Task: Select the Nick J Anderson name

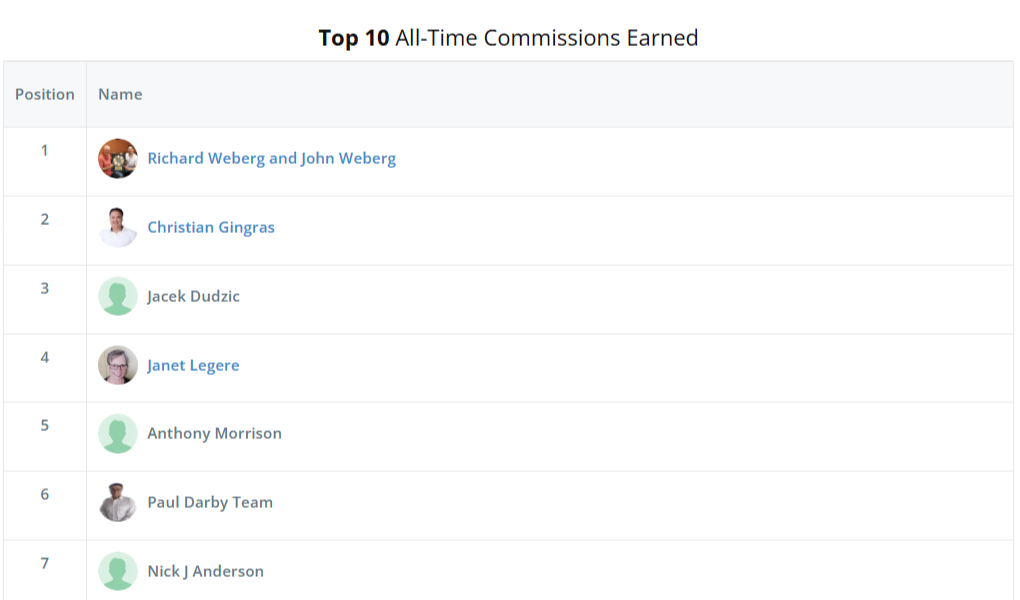Action: point(205,572)
